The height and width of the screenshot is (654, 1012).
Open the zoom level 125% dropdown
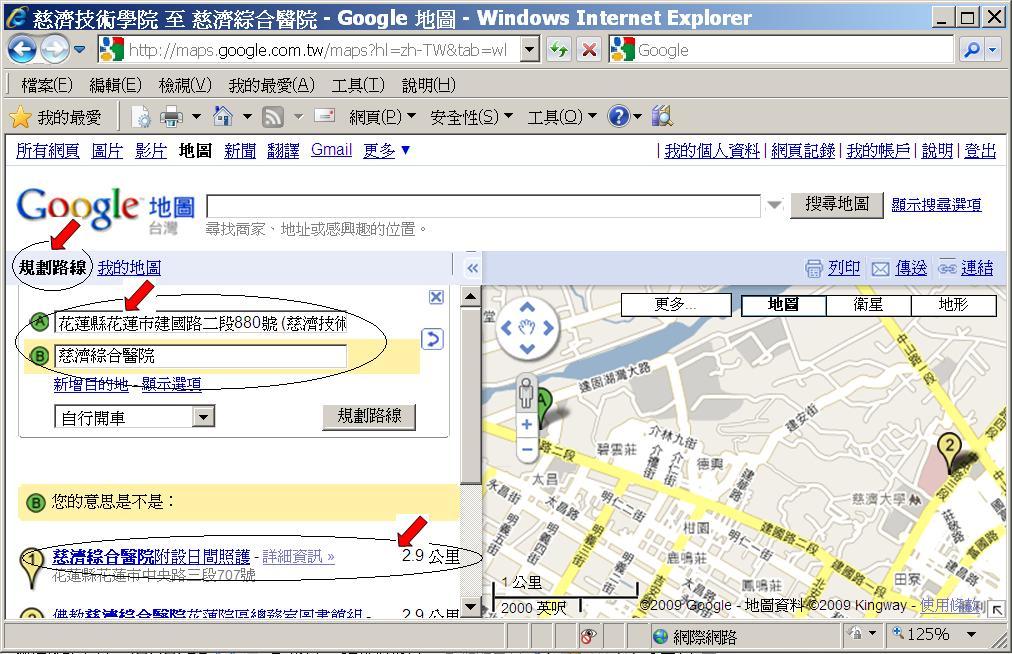[x=971, y=635]
